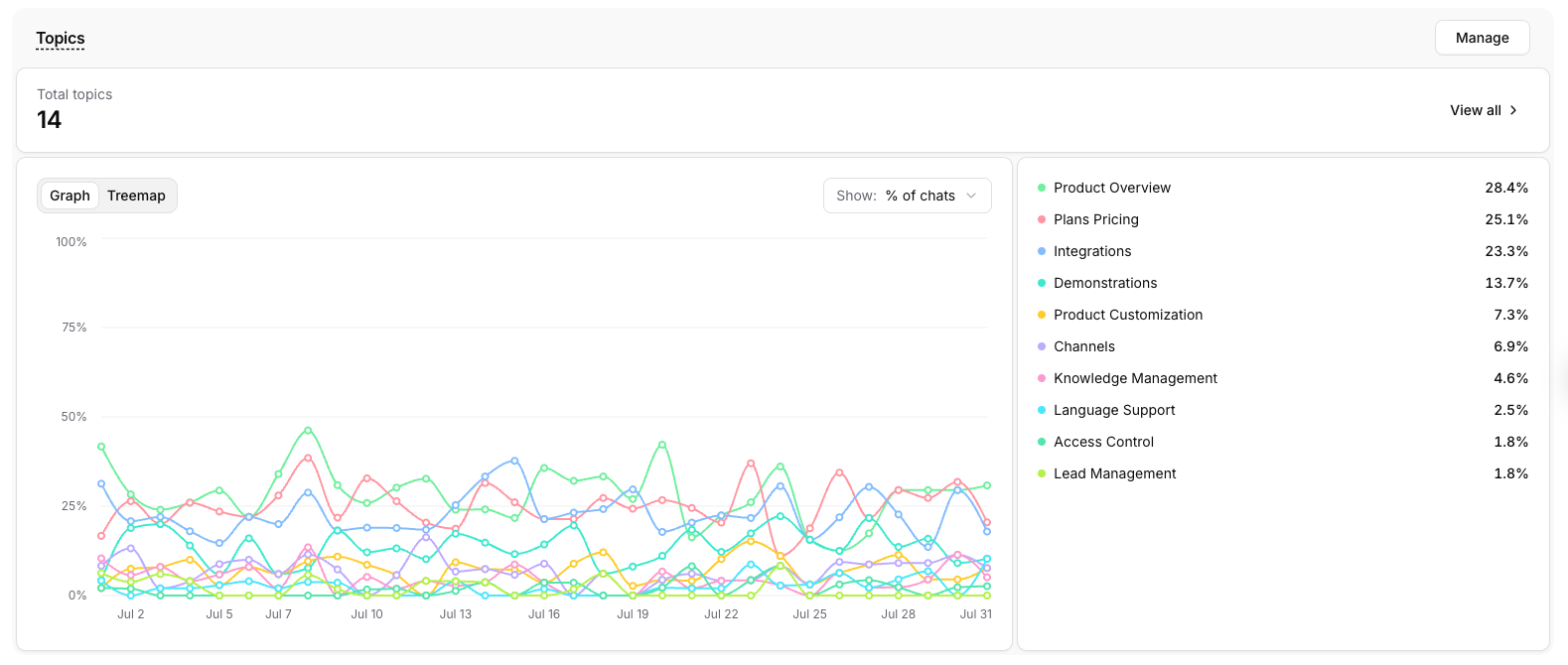
Task: Click the chevron arrow beside View all
Action: [1513, 110]
